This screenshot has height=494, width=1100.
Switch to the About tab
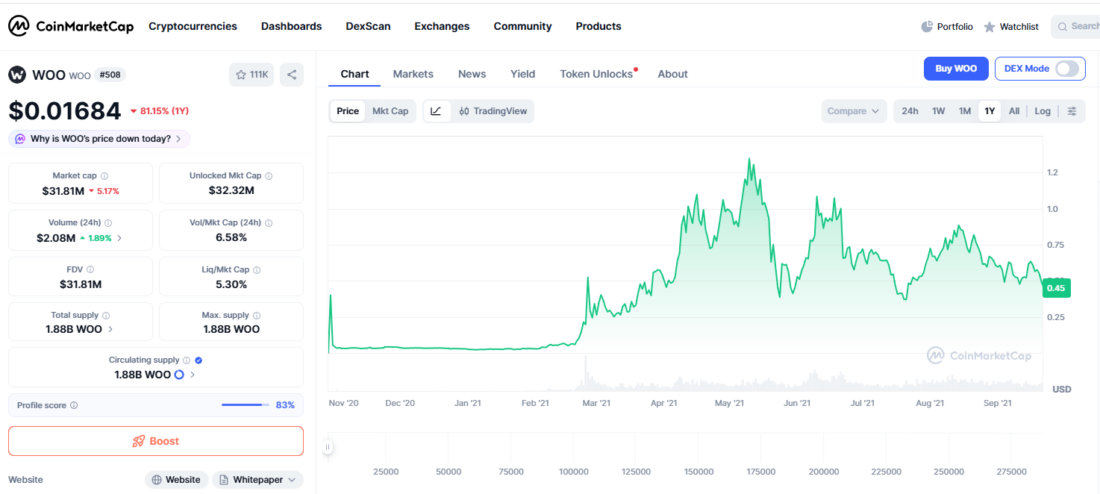[x=673, y=74]
